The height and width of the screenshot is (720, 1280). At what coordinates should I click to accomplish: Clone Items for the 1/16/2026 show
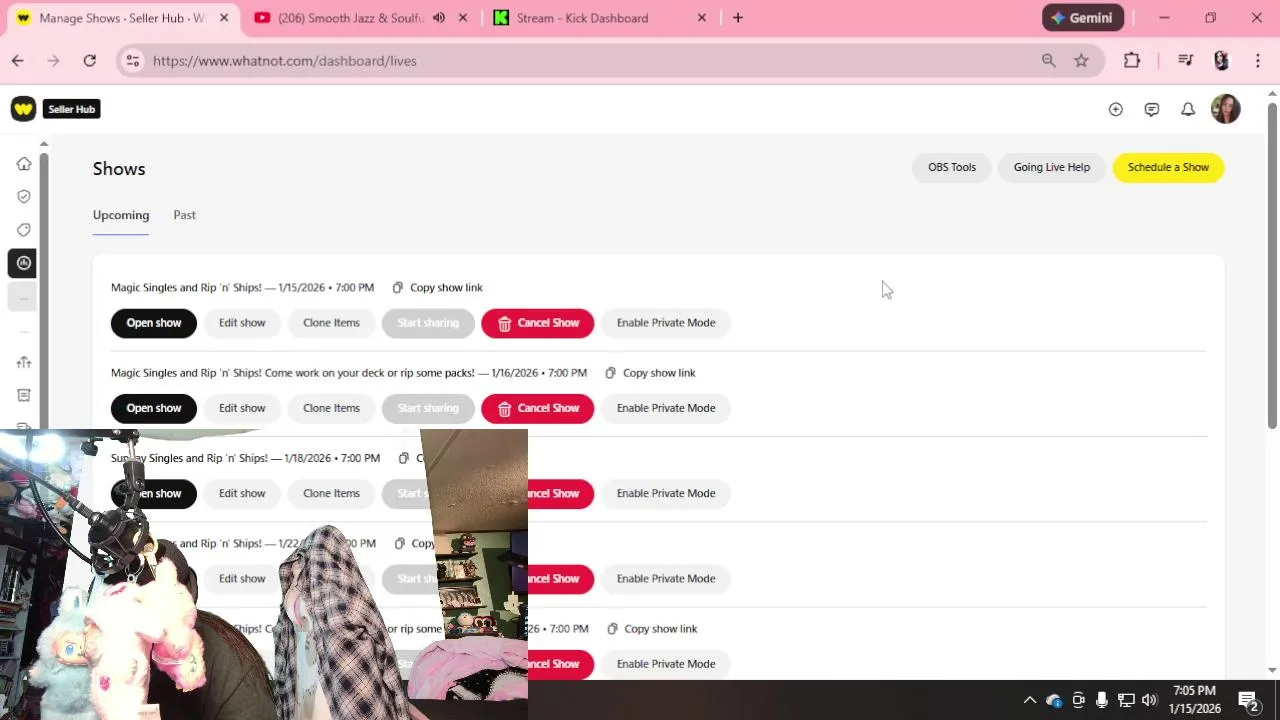pyautogui.click(x=331, y=408)
